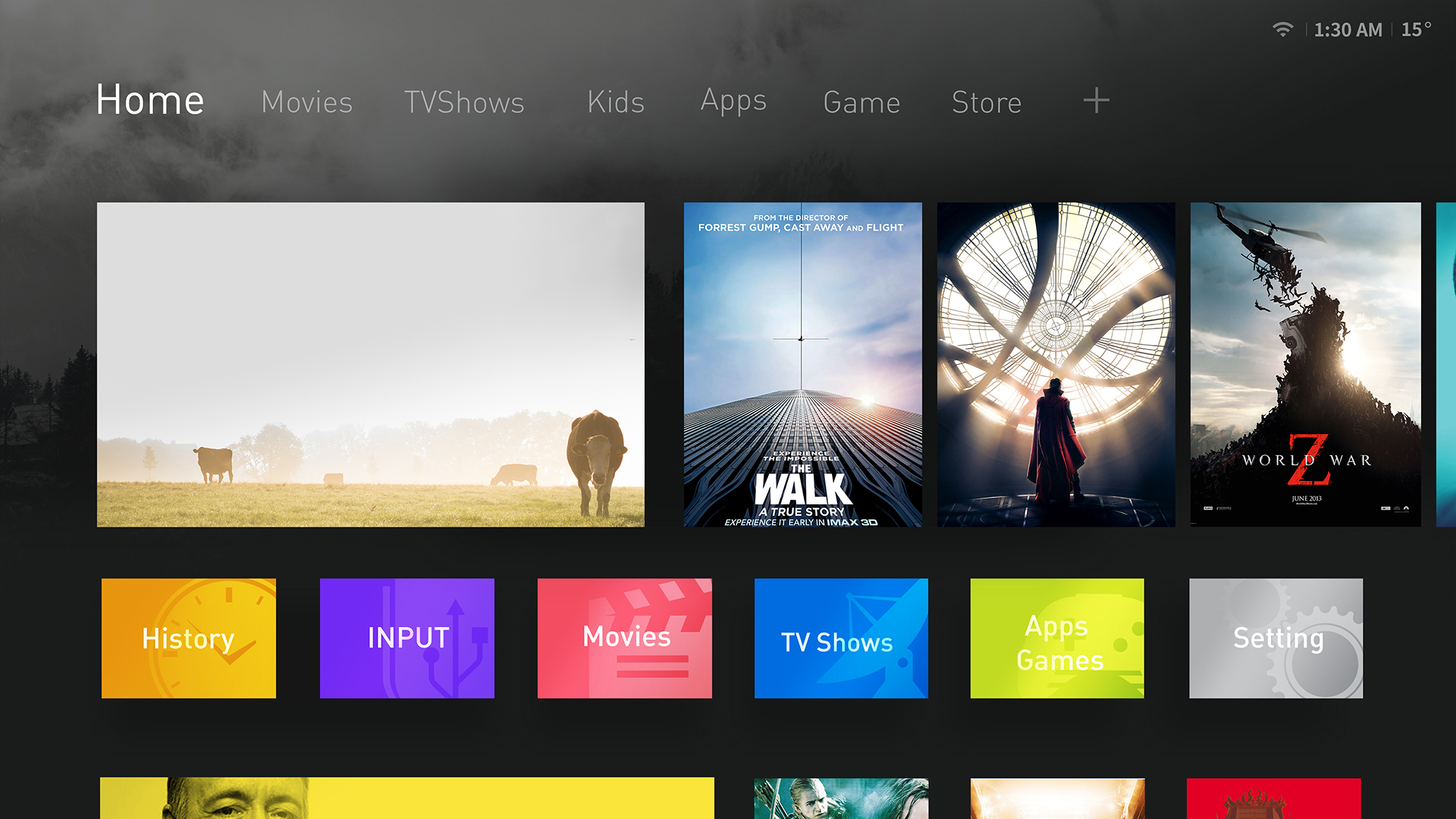Select The Walk movie poster
Screen dimensions: 1456x819
802,364
